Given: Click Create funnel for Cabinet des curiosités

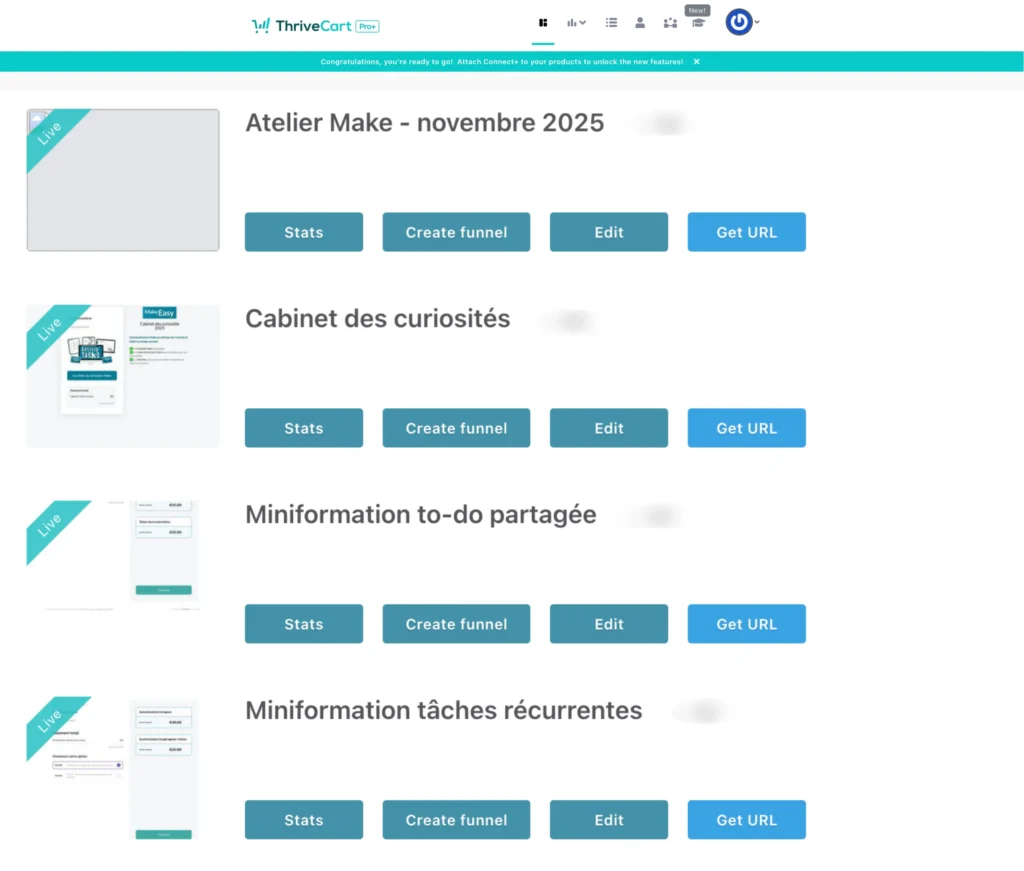Looking at the screenshot, I should coord(456,428).
